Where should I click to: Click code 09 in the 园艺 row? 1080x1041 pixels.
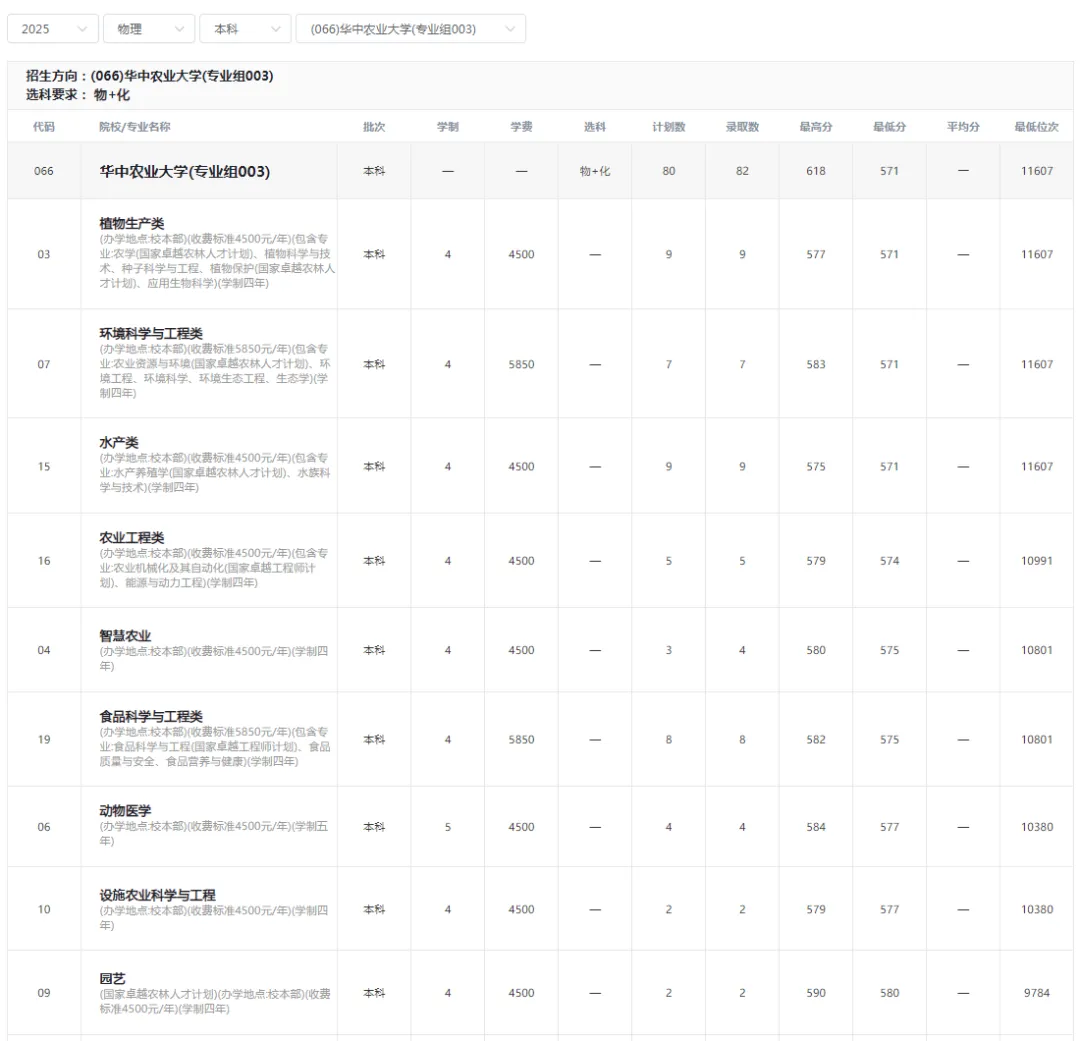(44, 993)
